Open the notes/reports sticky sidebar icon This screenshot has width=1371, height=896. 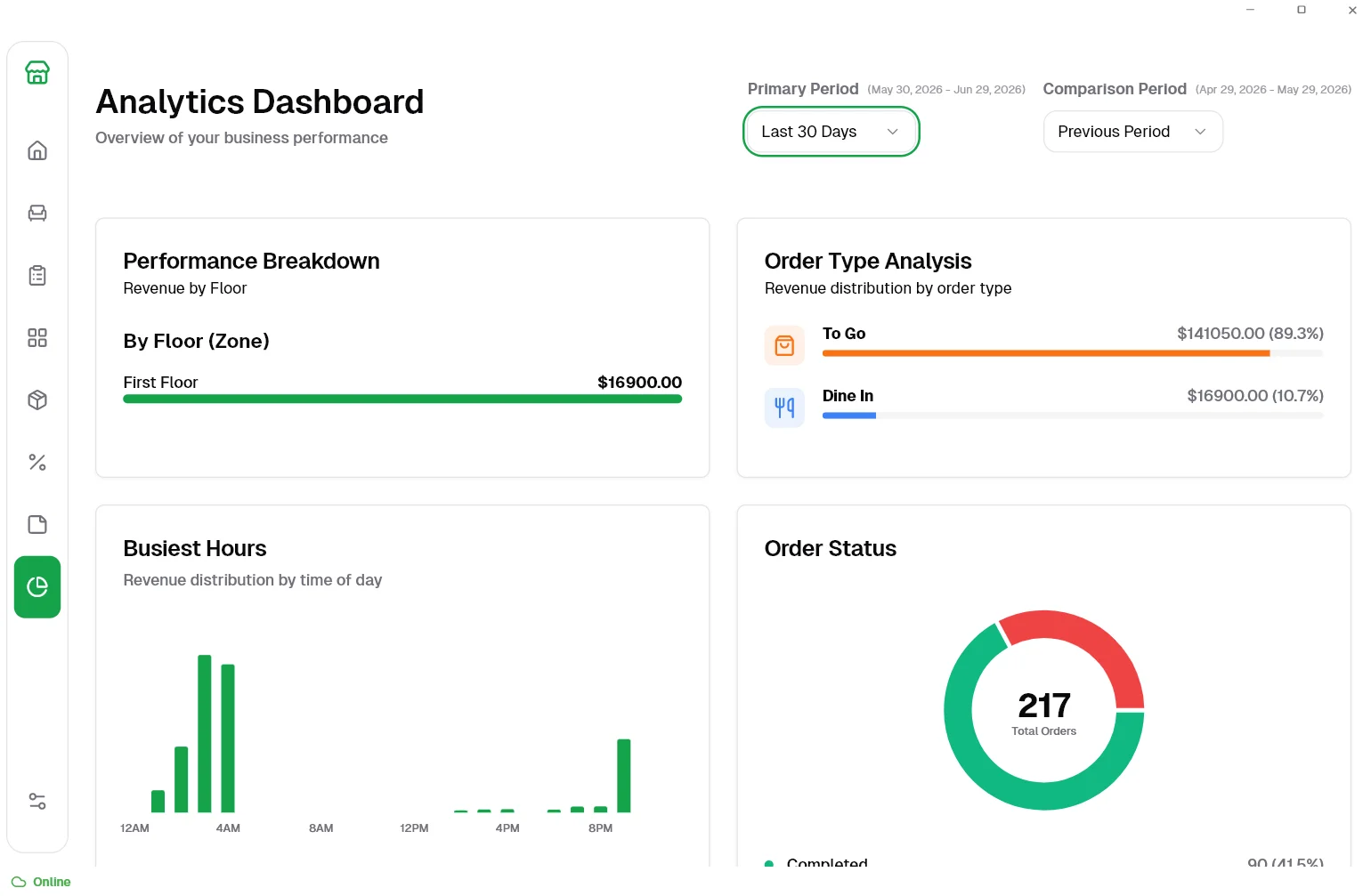[x=37, y=524]
